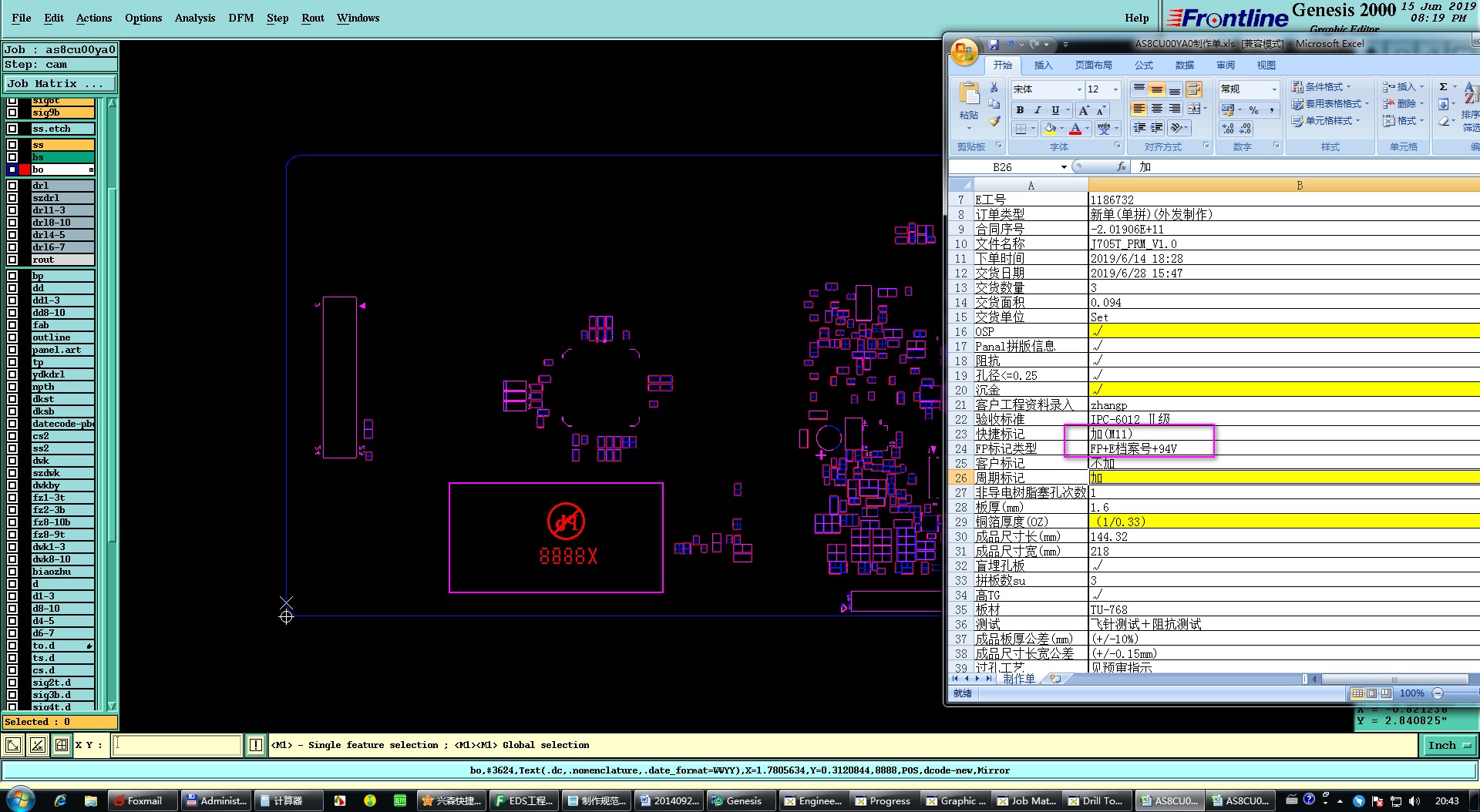Screen dimensions: 1480x812
Task: Open the Genesis File menu
Action: 22,18
